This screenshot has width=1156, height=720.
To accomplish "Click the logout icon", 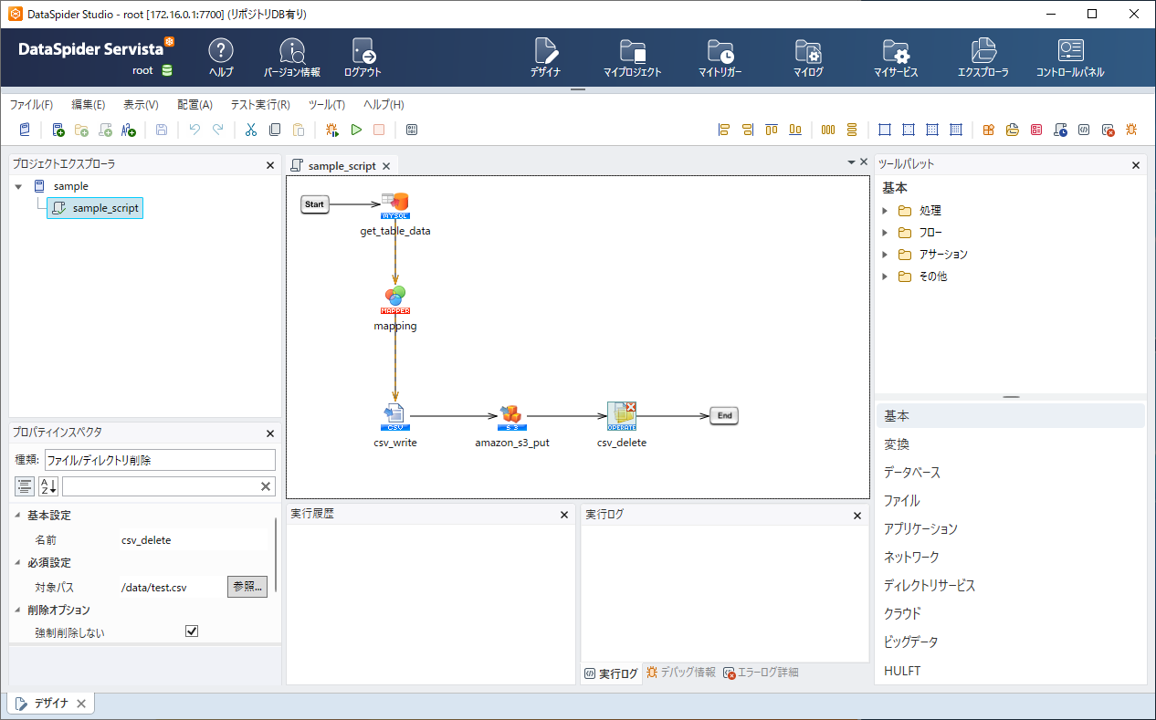I will tap(363, 57).
